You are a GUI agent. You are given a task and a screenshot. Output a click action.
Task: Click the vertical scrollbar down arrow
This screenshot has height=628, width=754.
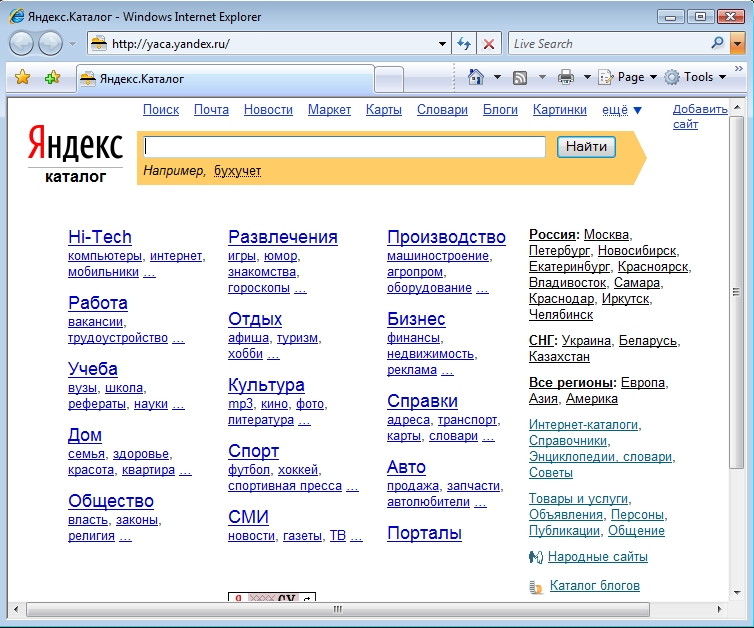click(x=737, y=593)
